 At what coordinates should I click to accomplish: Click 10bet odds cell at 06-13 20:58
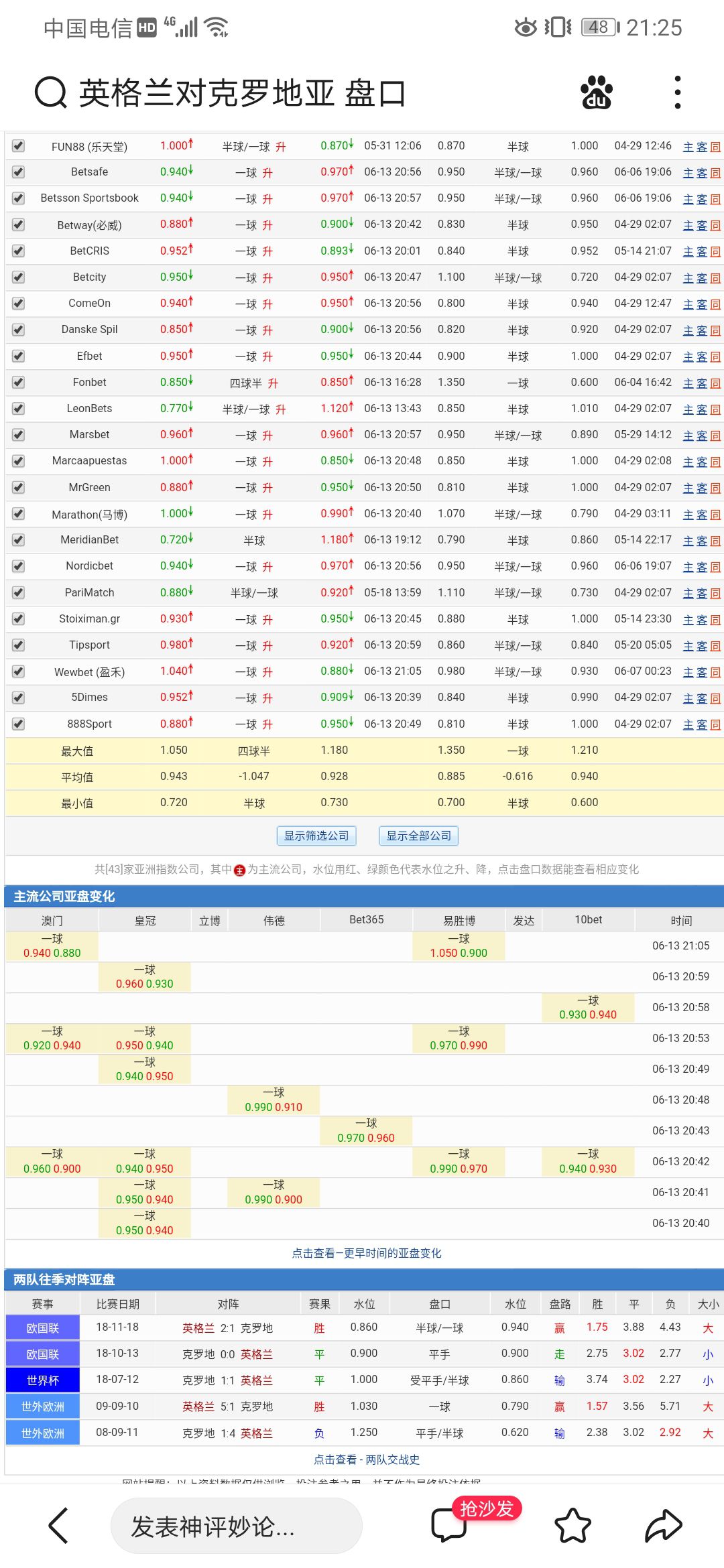coord(588,1008)
